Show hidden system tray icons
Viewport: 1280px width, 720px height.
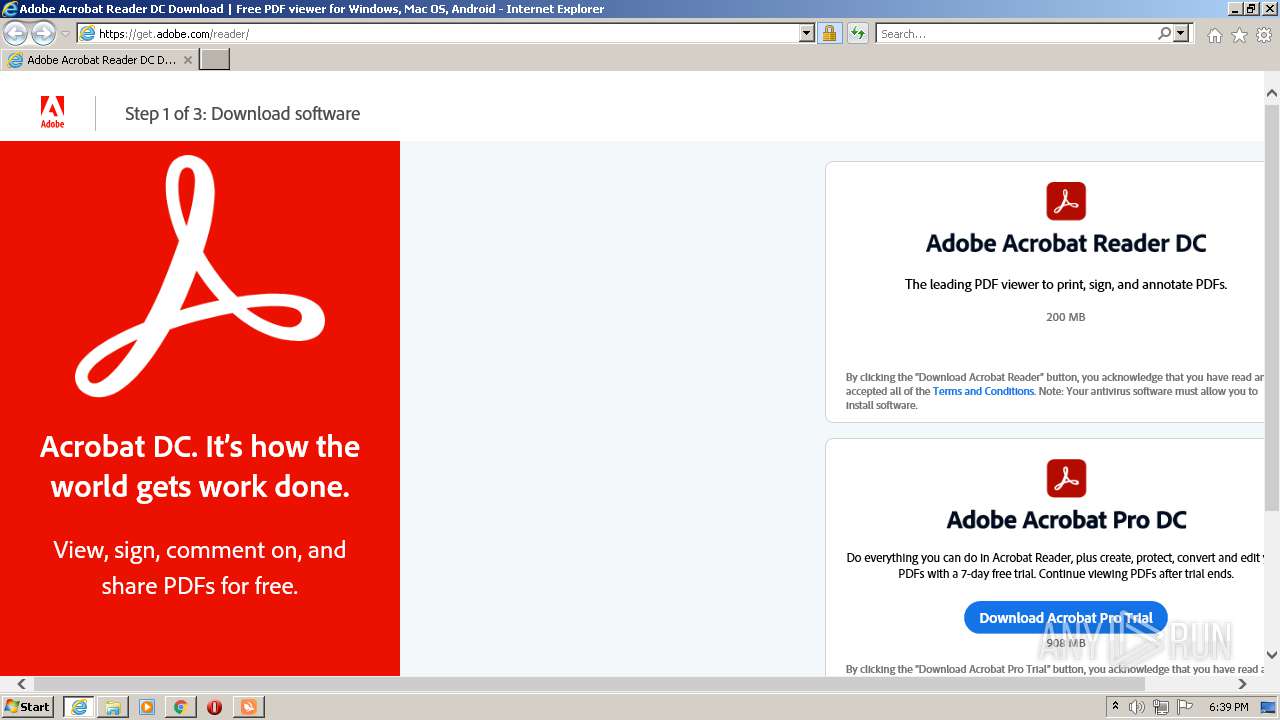click(1115, 707)
